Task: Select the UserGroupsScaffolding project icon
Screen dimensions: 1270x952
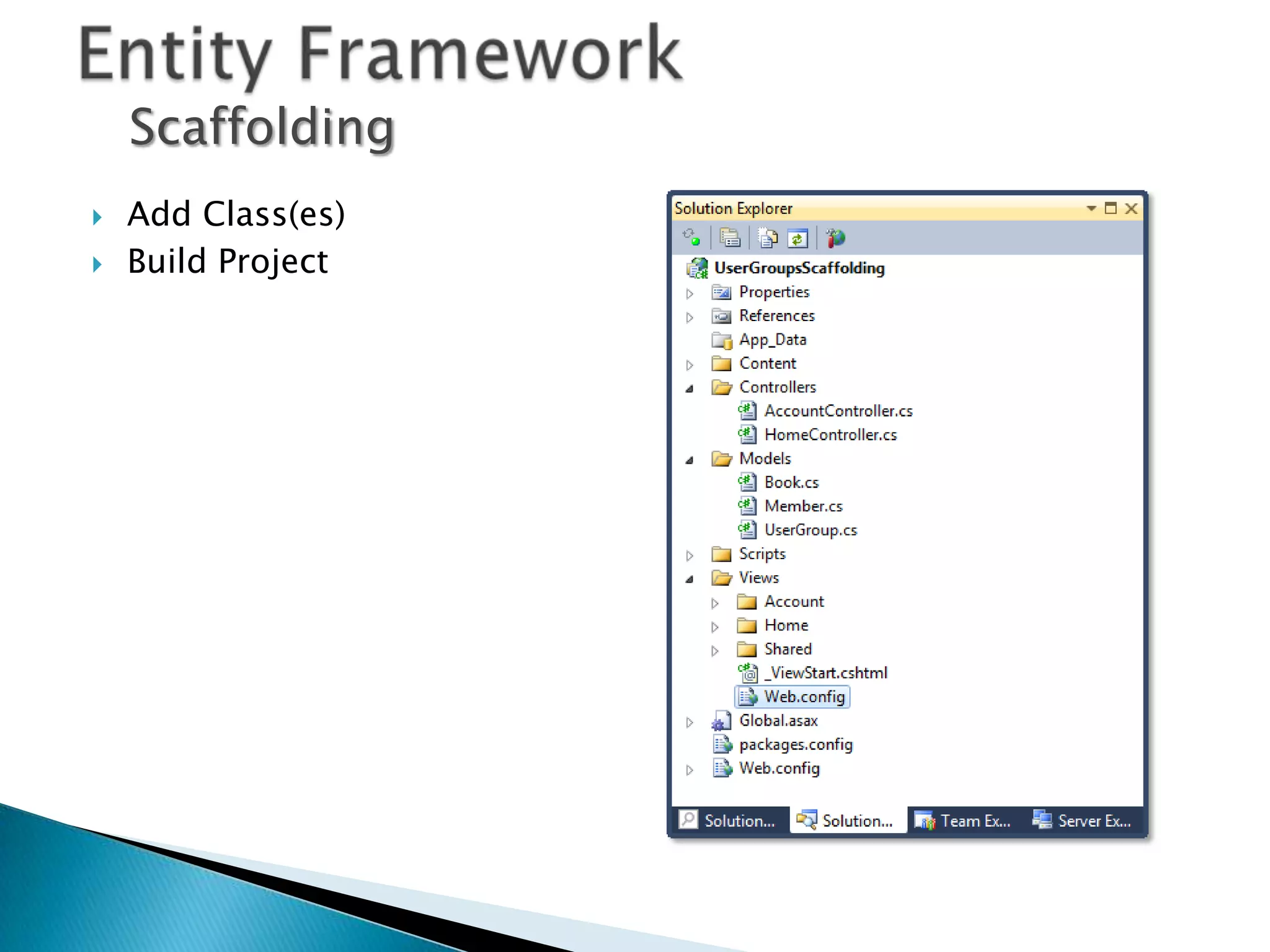Action: pos(698,268)
